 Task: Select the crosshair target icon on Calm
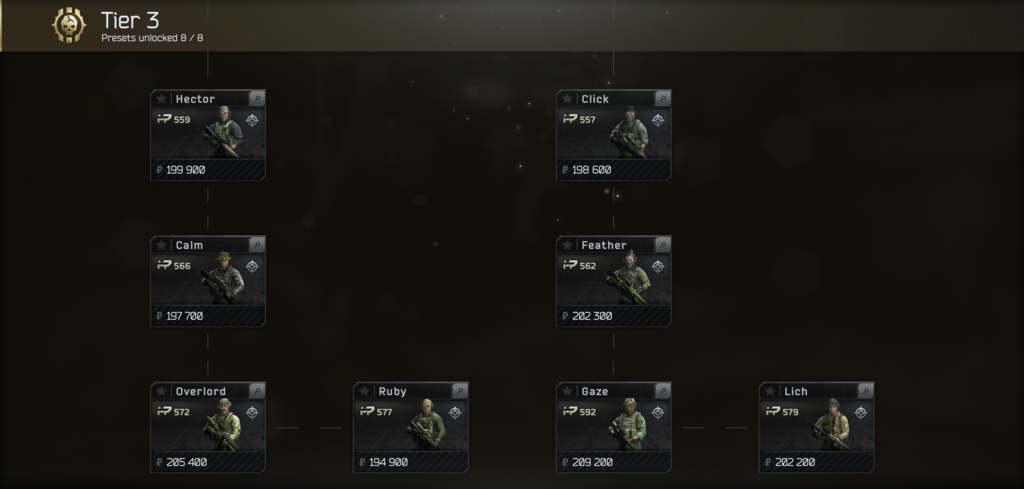pyautogui.click(x=252, y=266)
